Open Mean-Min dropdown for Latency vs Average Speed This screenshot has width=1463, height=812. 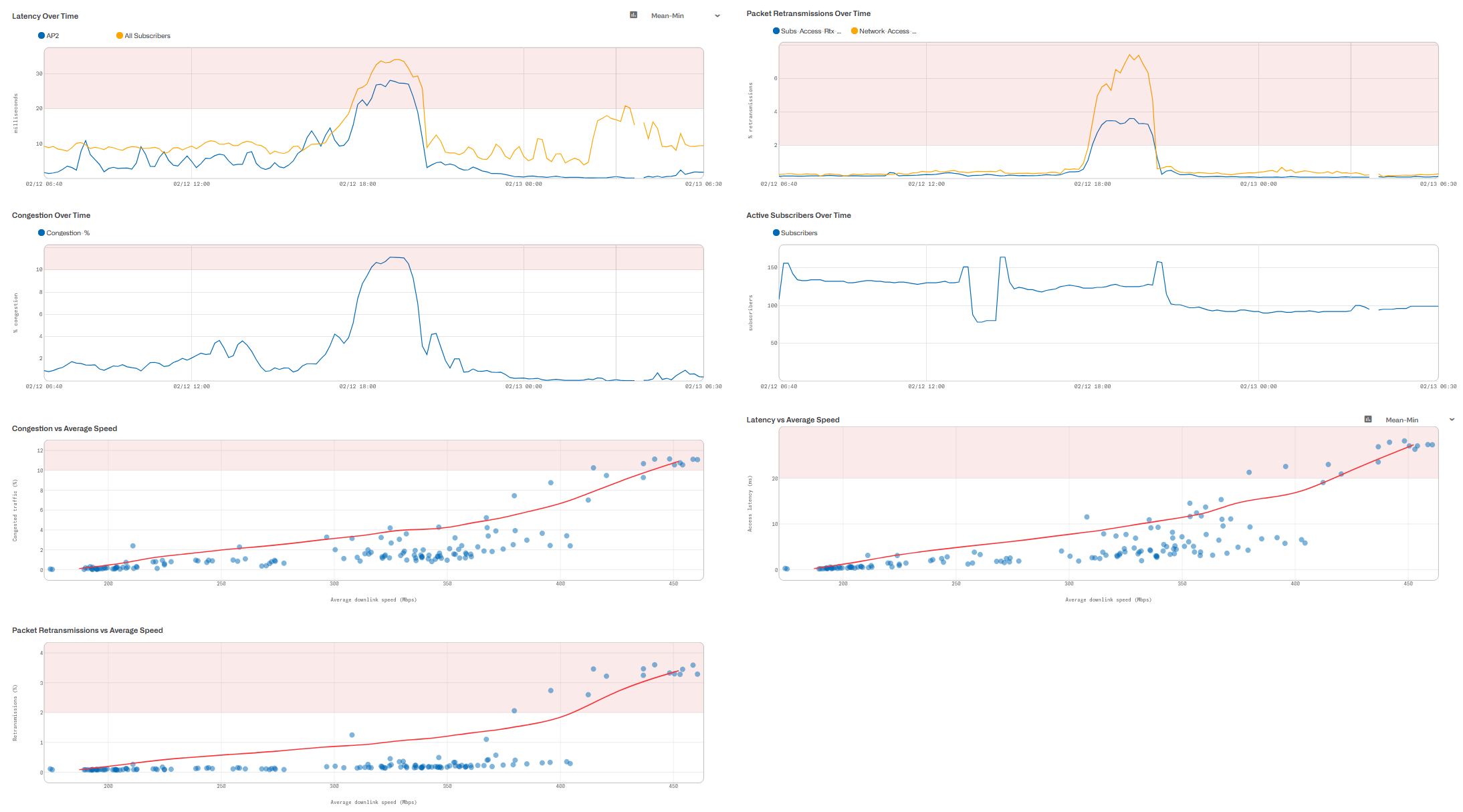pos(1401,420)
